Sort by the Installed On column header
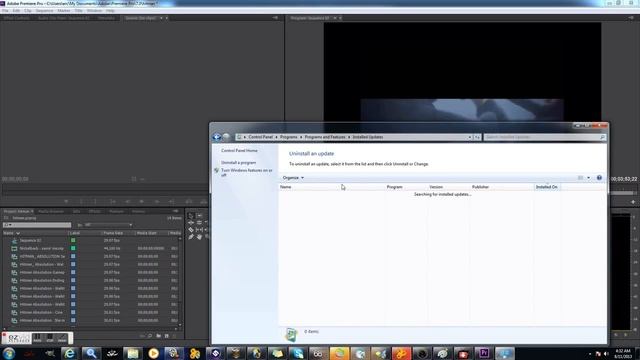The height and width of the screenshot is (360, 640). pos(547,187)
